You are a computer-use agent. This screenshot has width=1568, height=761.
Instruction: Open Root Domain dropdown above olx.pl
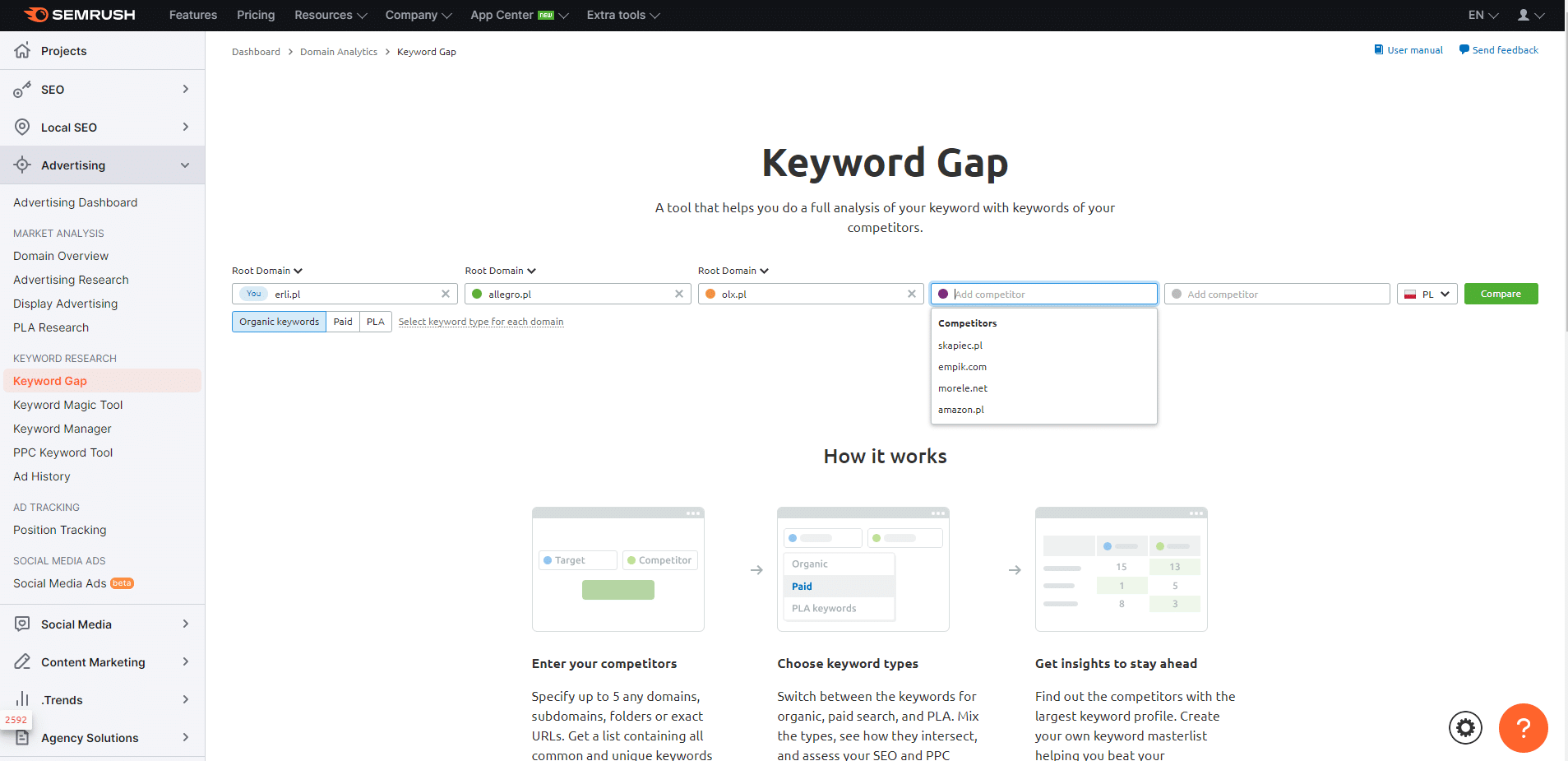tap(733, 271)
